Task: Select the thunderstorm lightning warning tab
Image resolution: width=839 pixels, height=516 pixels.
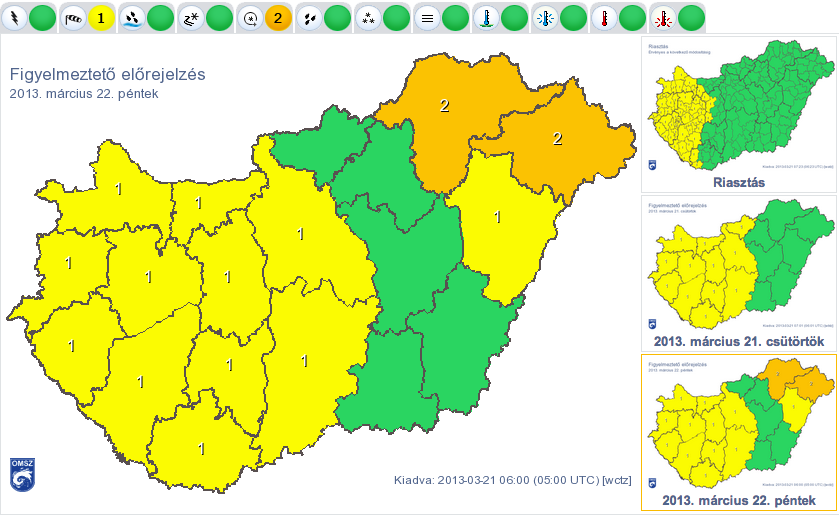Action: pos(14,17)
